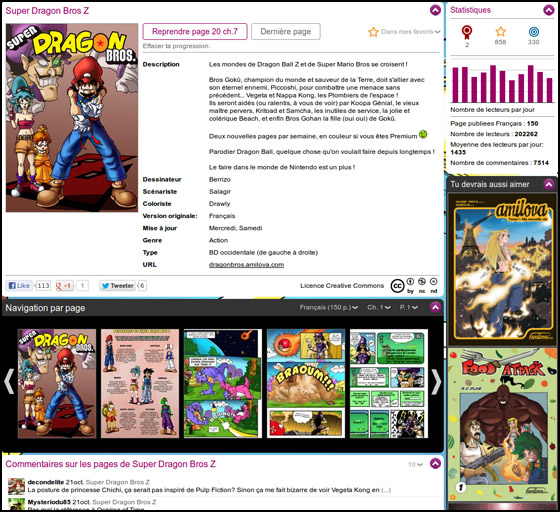Open the dragonbros.amilova.com URL link
This screenshot has width=560, height=512.
[246, 265]
